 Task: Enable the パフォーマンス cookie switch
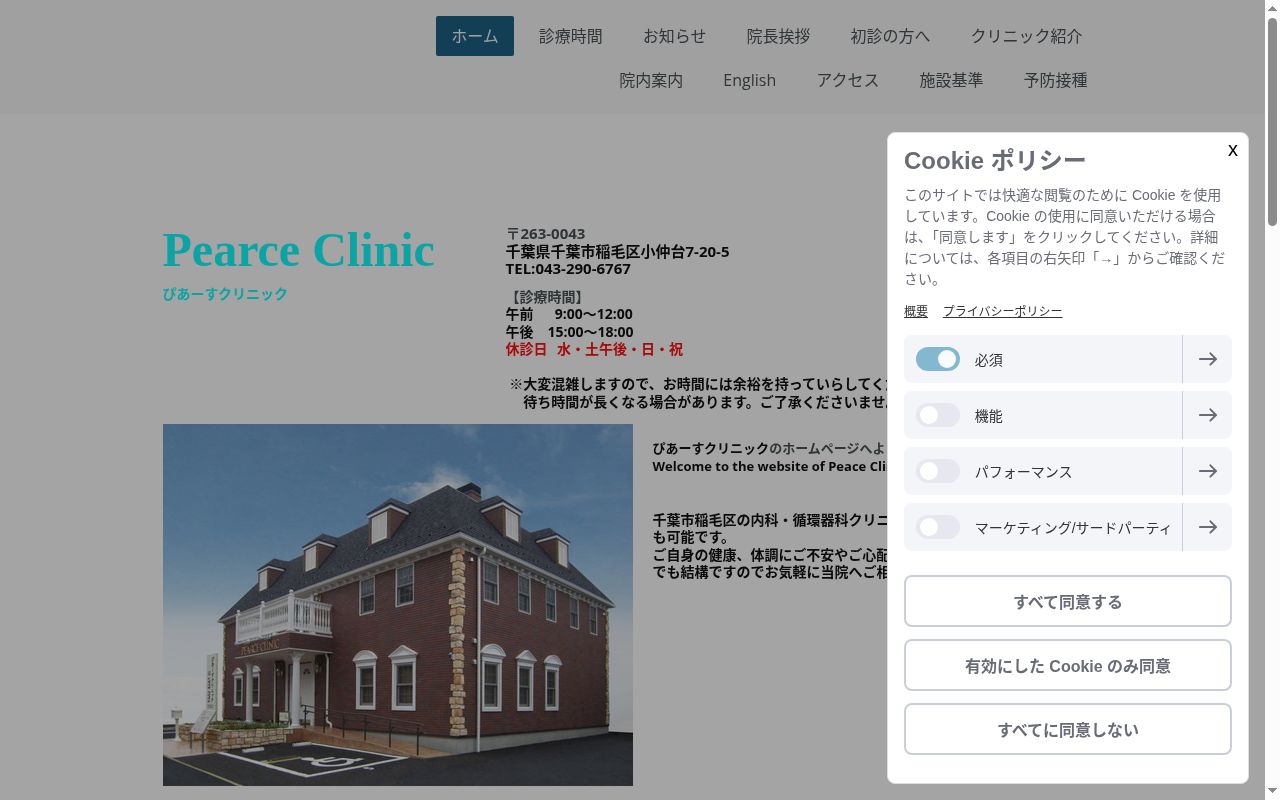938,471
